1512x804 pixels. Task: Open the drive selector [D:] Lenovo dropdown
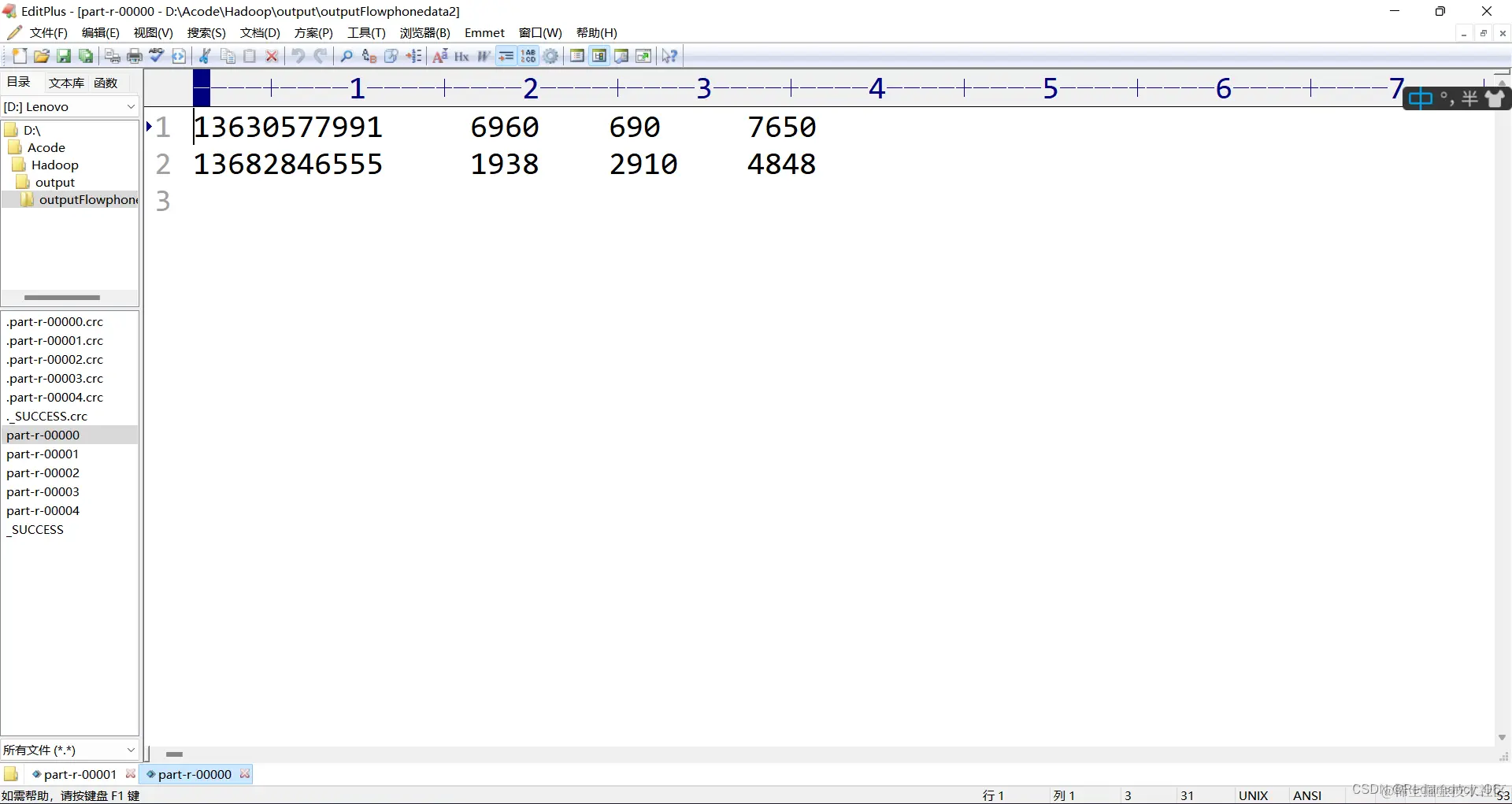pyautogui.click(x=70, y=106)
